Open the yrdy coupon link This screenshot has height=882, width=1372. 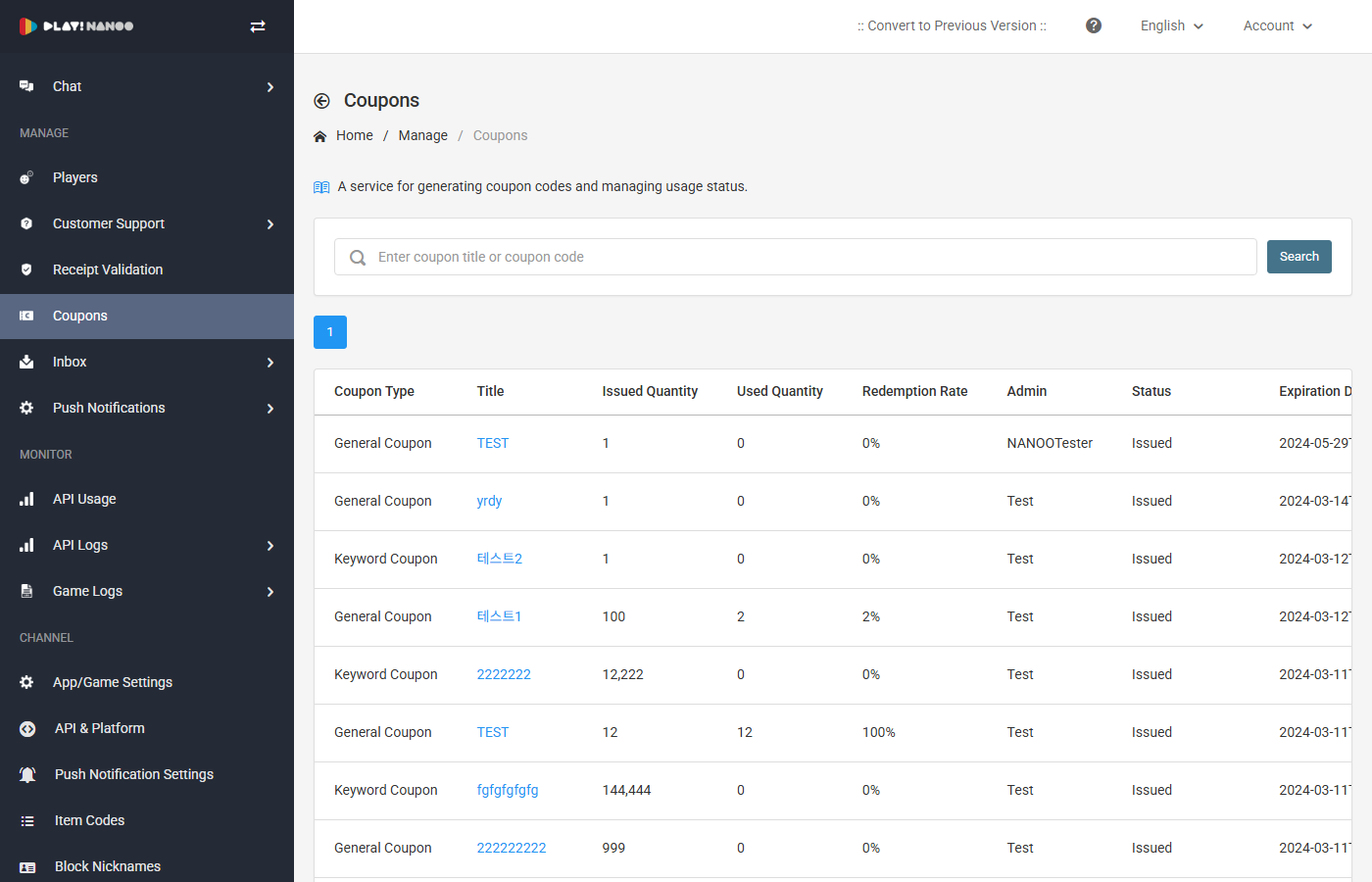(489, 501)
